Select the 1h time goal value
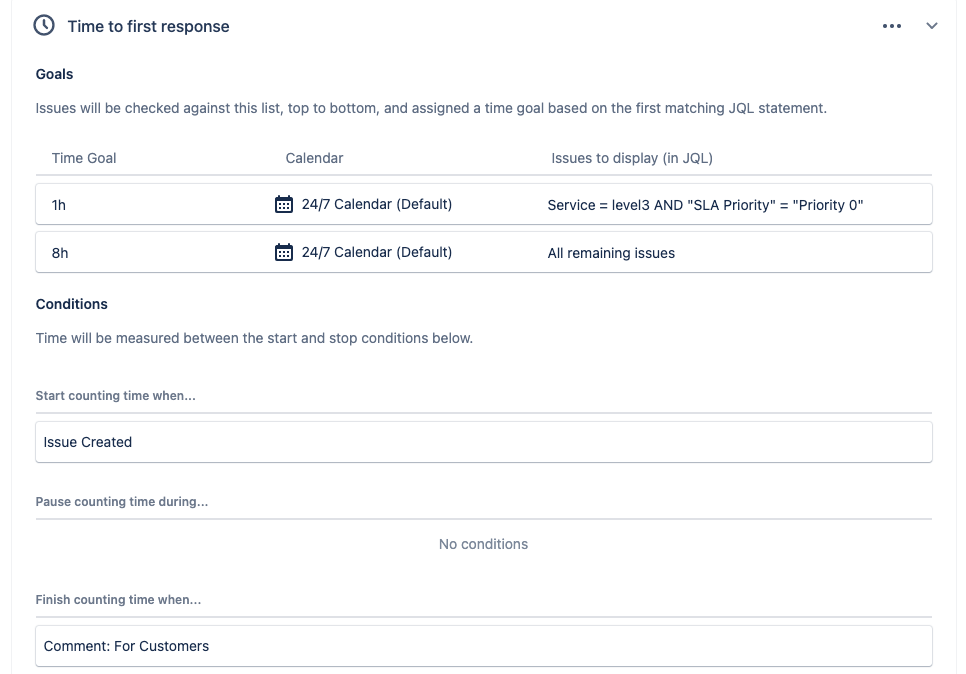Screen dimensions: 966x674 point(59,205)
